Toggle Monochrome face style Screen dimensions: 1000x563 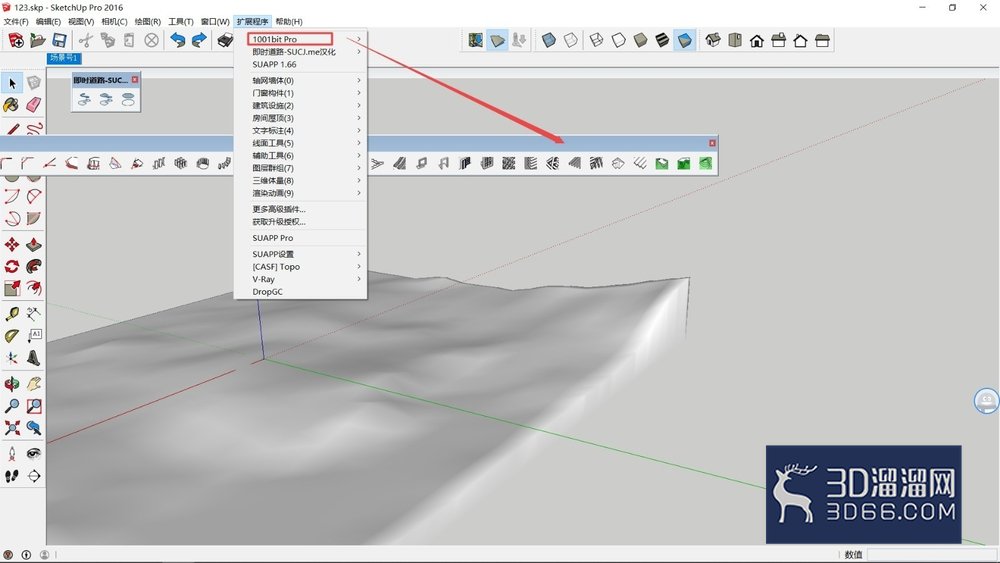click(684, 40)
